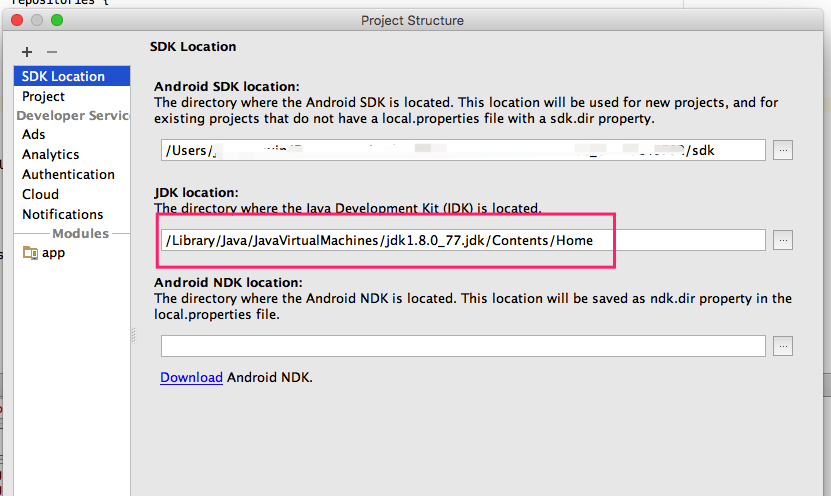The image size is (831, 496).
Task: Open Notifications developer service
Action: pos(72,215)
